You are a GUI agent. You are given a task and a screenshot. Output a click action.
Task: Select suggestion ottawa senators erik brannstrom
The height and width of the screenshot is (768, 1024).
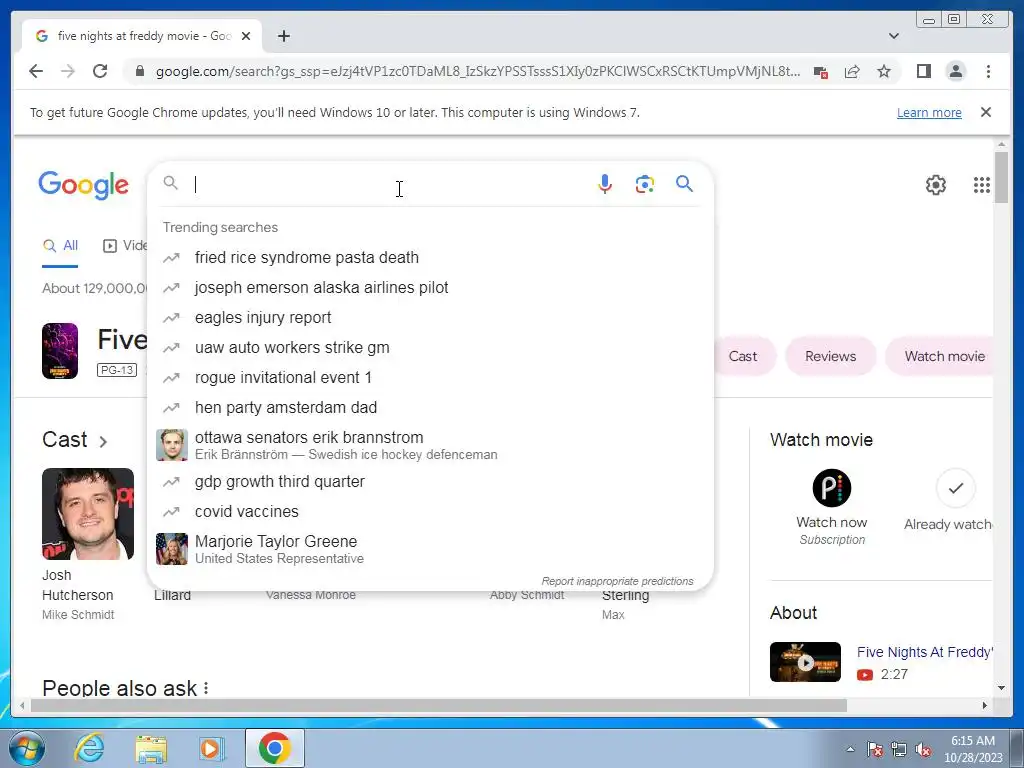click(431, 445)
